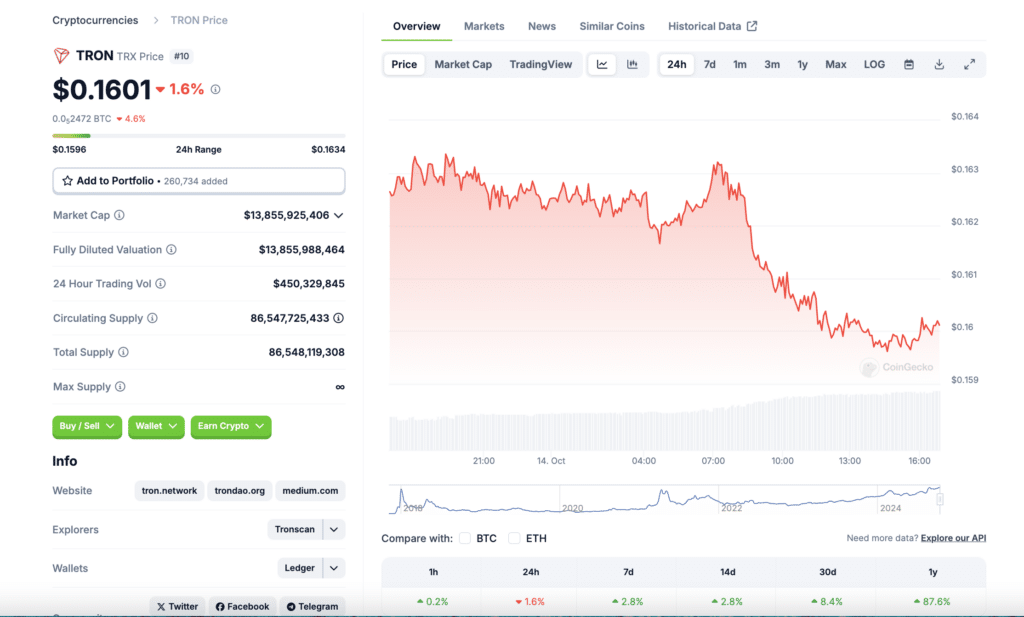Select the 24h time range

click(677, 64)
